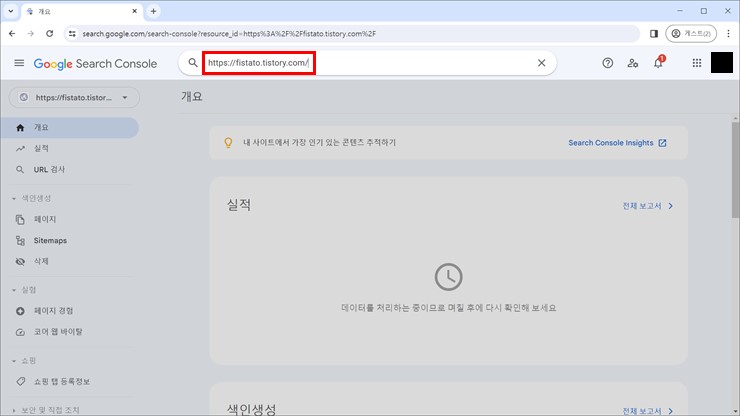Click the site information icon in address bar
The height and width of the screenshot is (416, 740).
click(x=72, y=34)
